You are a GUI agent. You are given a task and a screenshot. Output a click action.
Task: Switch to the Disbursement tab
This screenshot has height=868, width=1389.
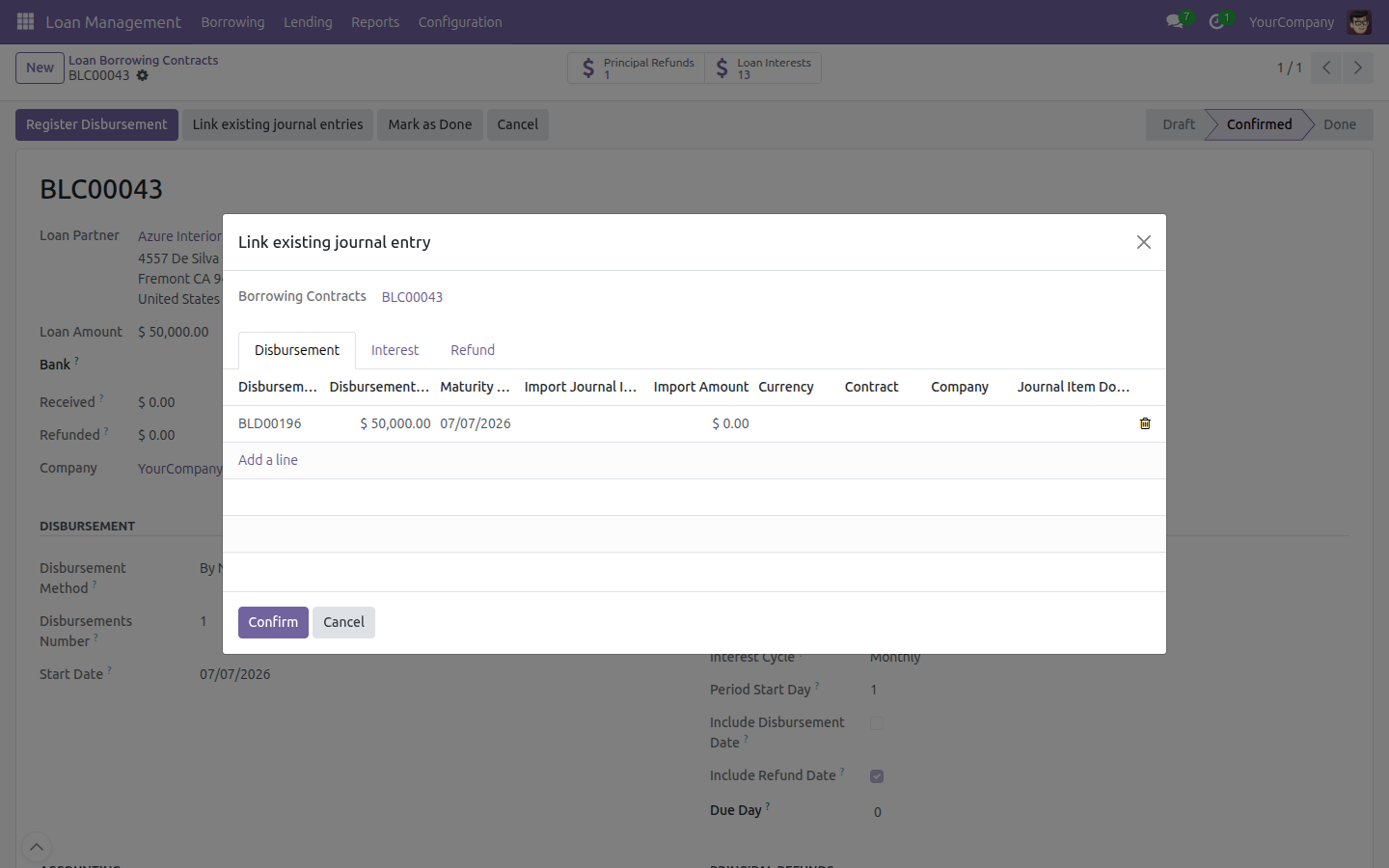(297, 350)
